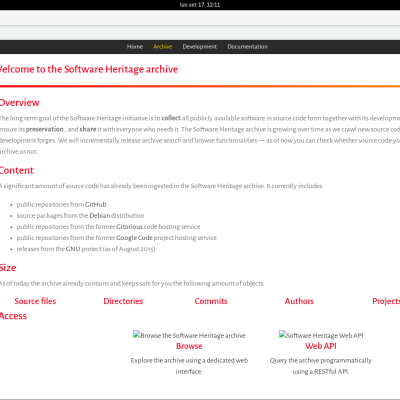Click the Directories counter heading

[123, 301]
